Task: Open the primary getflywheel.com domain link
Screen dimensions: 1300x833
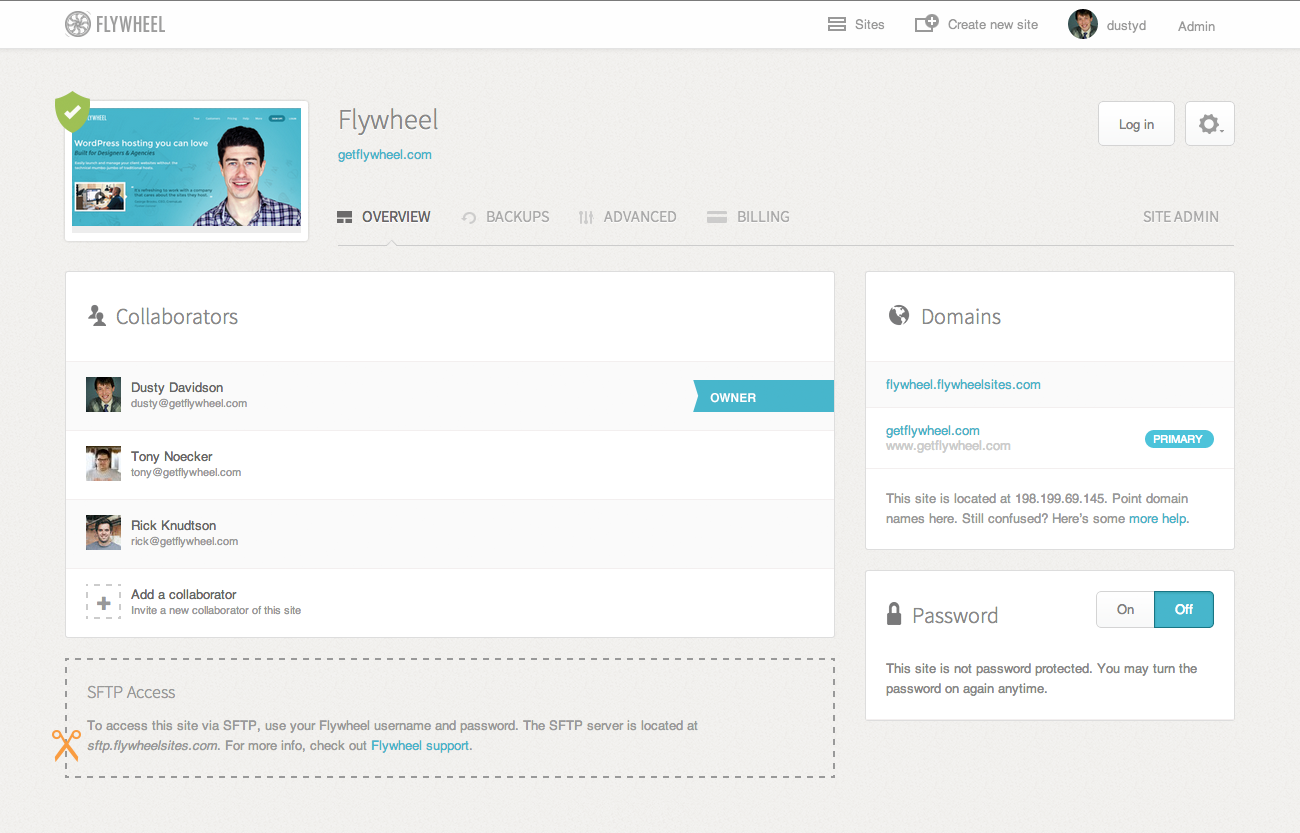Action: [x=933, y=431]
